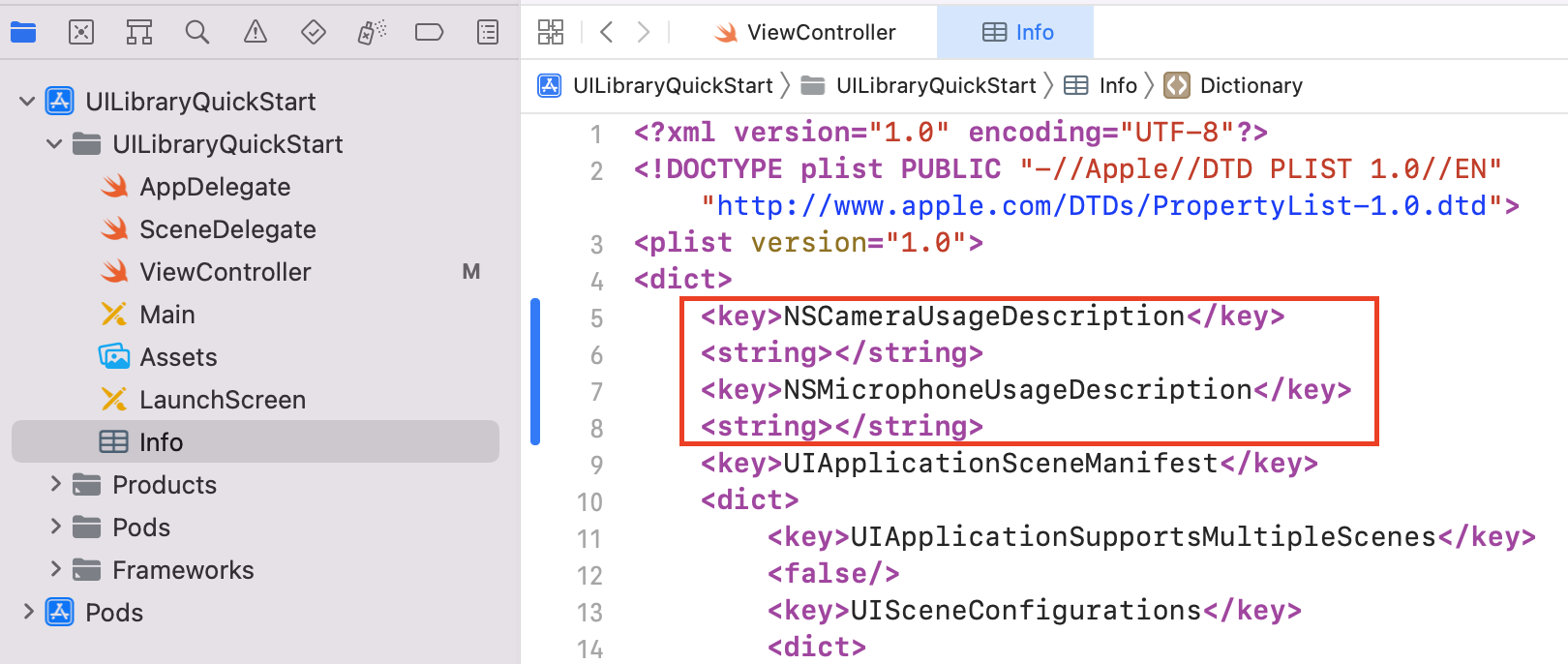
Task: Toggle the editor options grid icon
Action: click(x=550, y=31)
